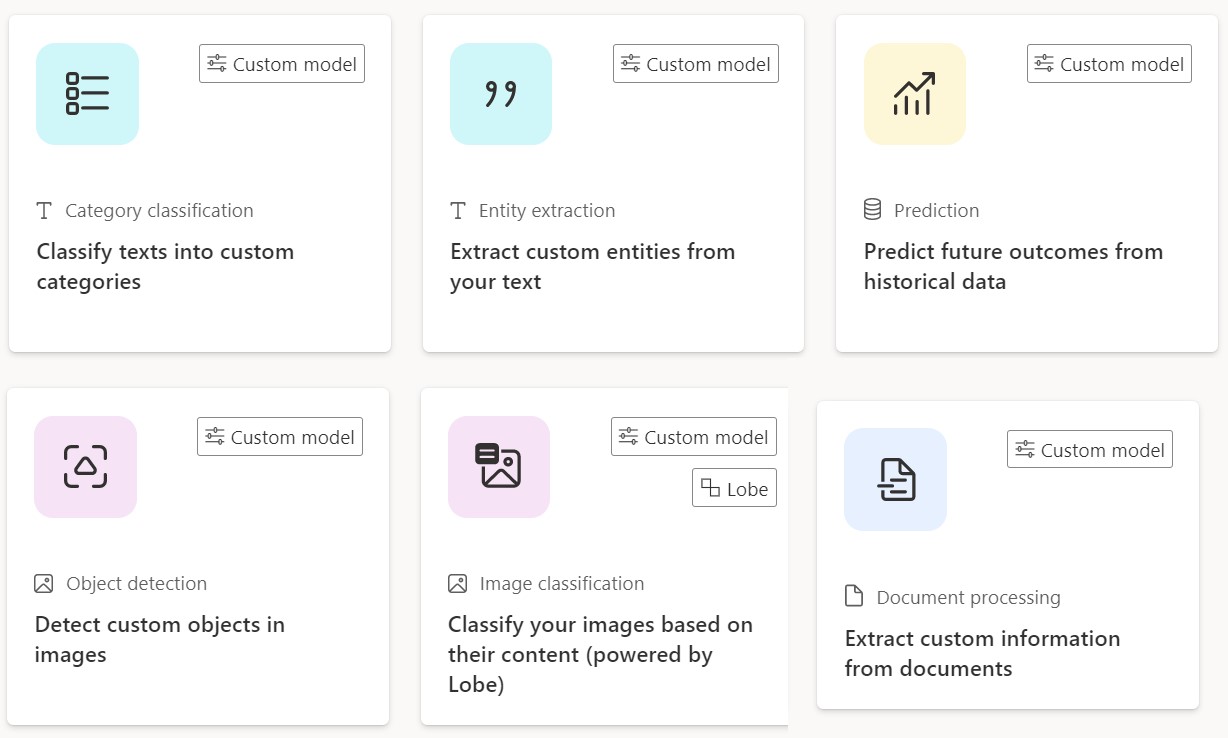The image size is (1228, 738).
Task: Click Custom model on the Prediction card
Action: [1109, 63]
